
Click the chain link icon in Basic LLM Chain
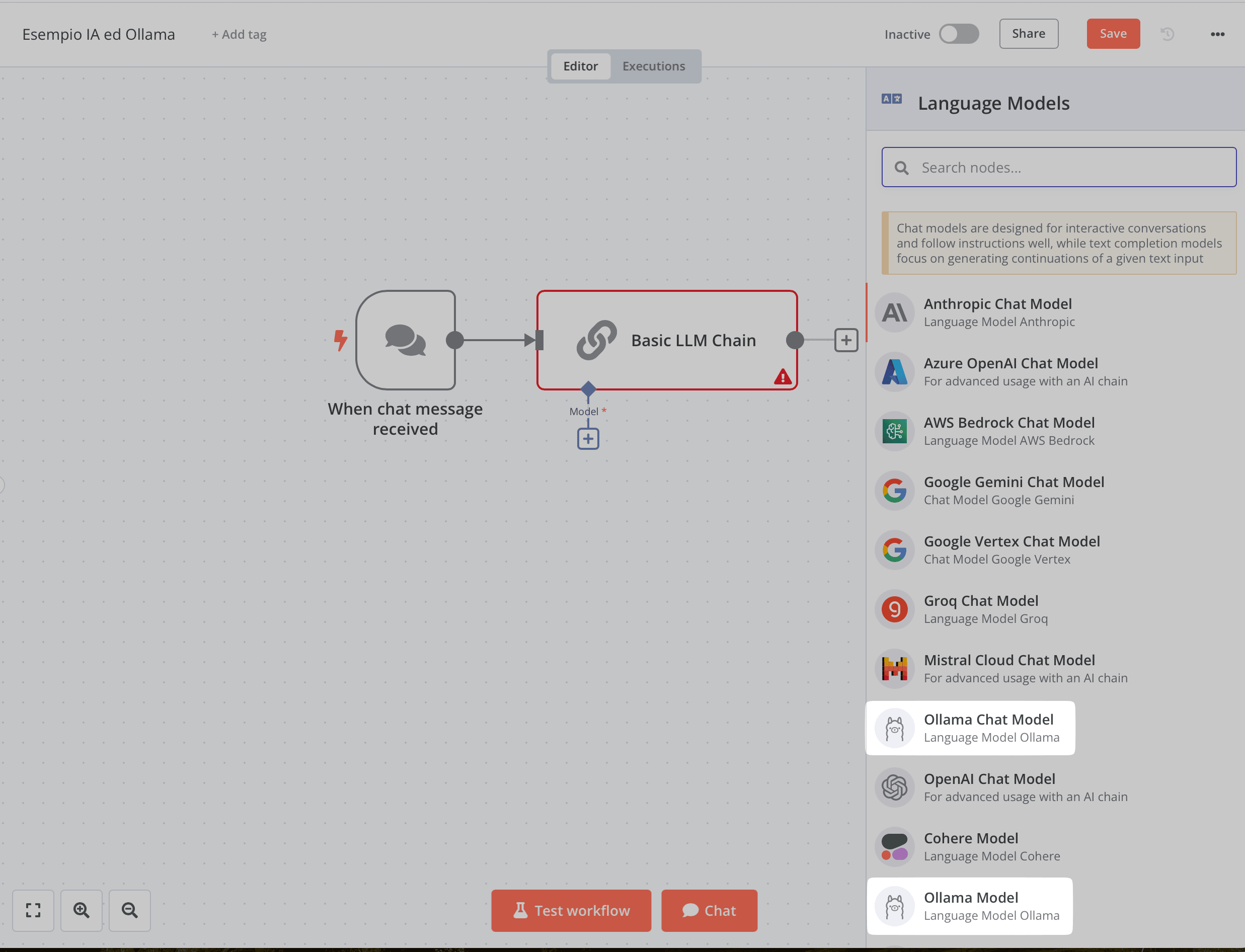(x=597, y=340)
